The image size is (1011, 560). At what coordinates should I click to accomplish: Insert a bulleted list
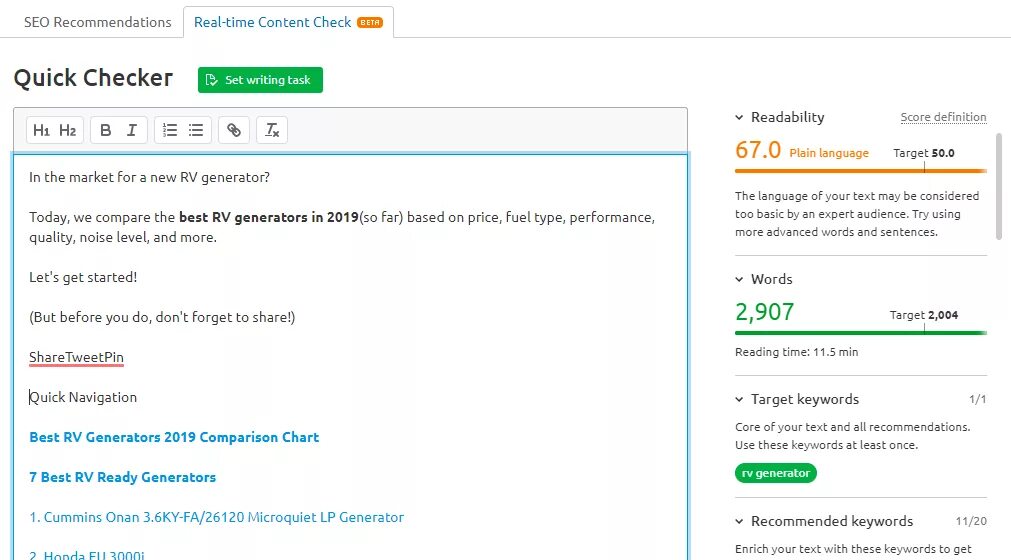coord(196,130)
